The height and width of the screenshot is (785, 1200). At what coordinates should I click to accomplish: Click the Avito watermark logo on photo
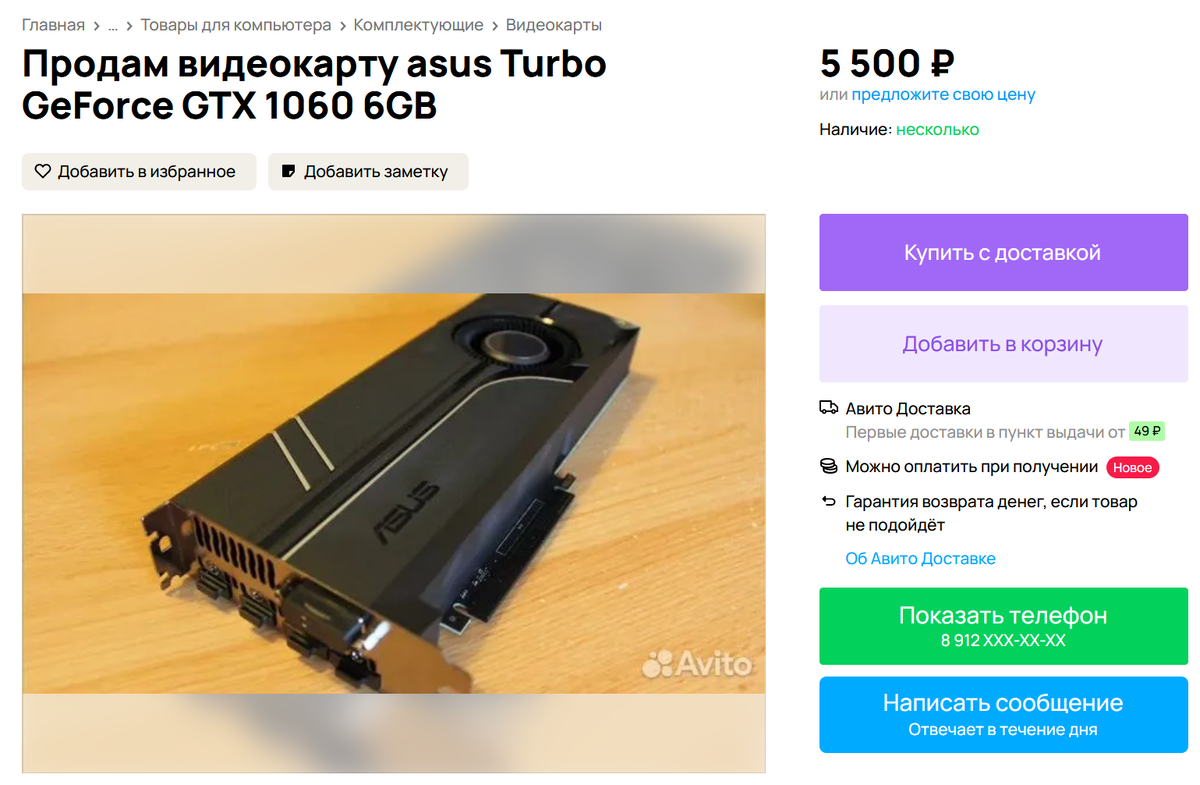697,662
